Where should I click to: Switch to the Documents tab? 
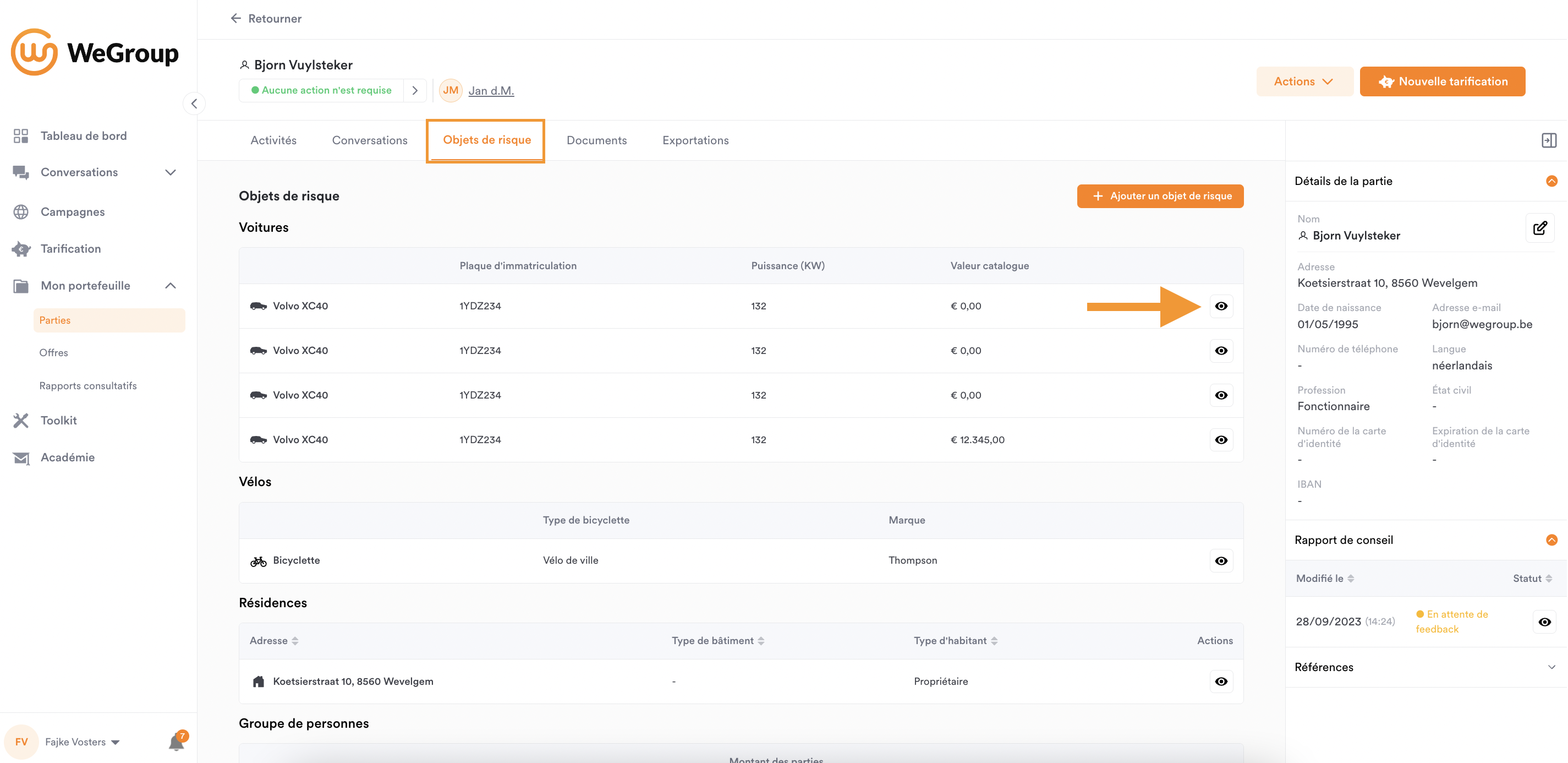[x=596, y=141]
